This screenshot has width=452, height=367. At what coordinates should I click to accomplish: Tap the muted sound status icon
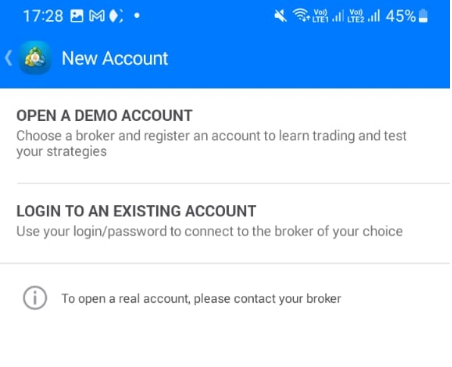tap(281, 16)
